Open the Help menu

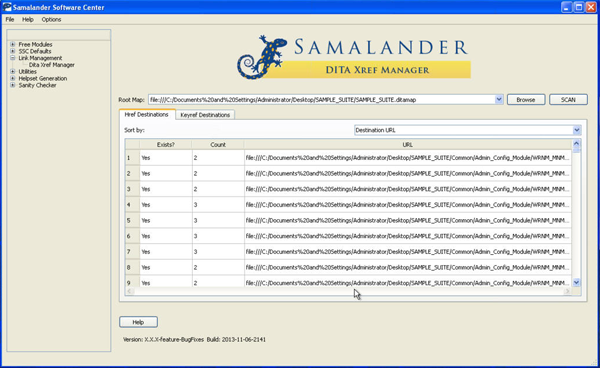pyautogui.click(x=28, y=20)
